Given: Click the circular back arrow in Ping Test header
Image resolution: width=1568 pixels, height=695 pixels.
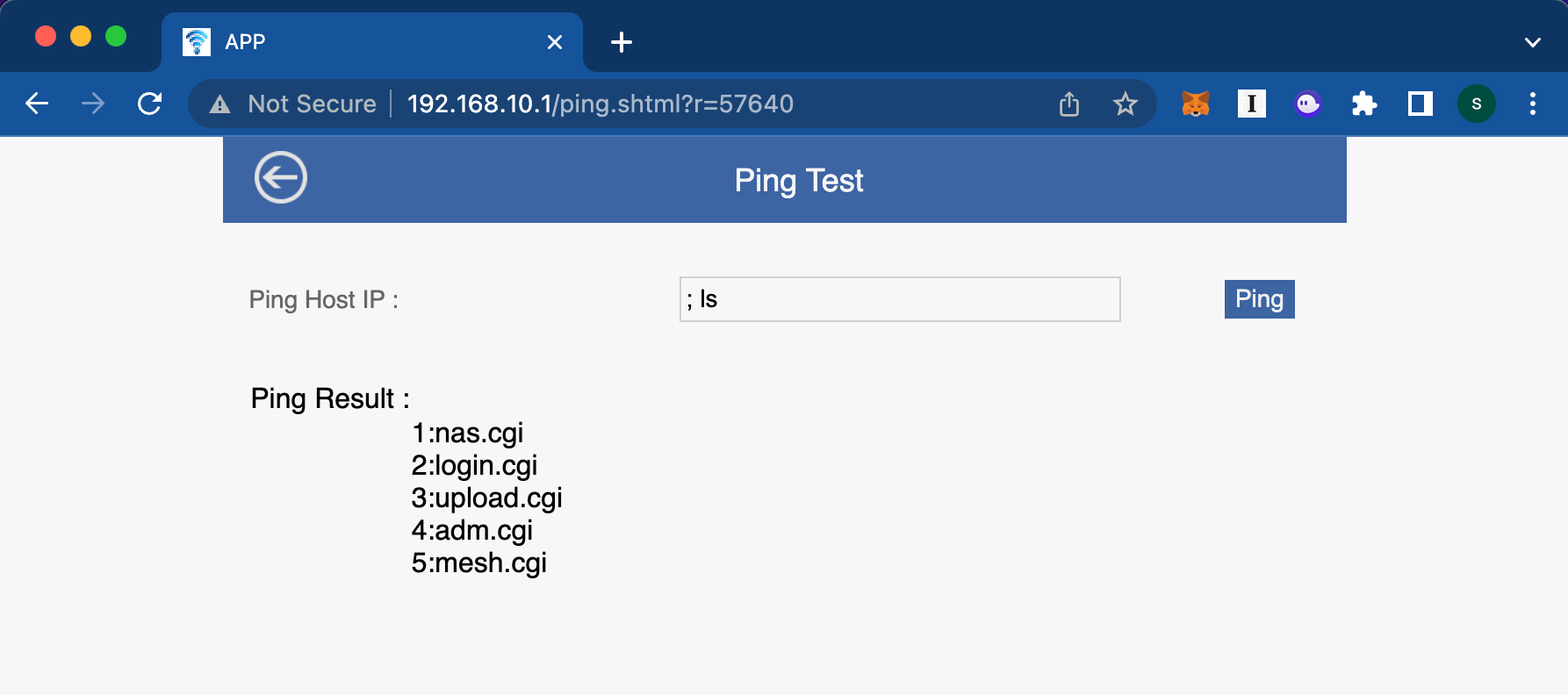Looking at the screenshot, I should coord(281,177).
